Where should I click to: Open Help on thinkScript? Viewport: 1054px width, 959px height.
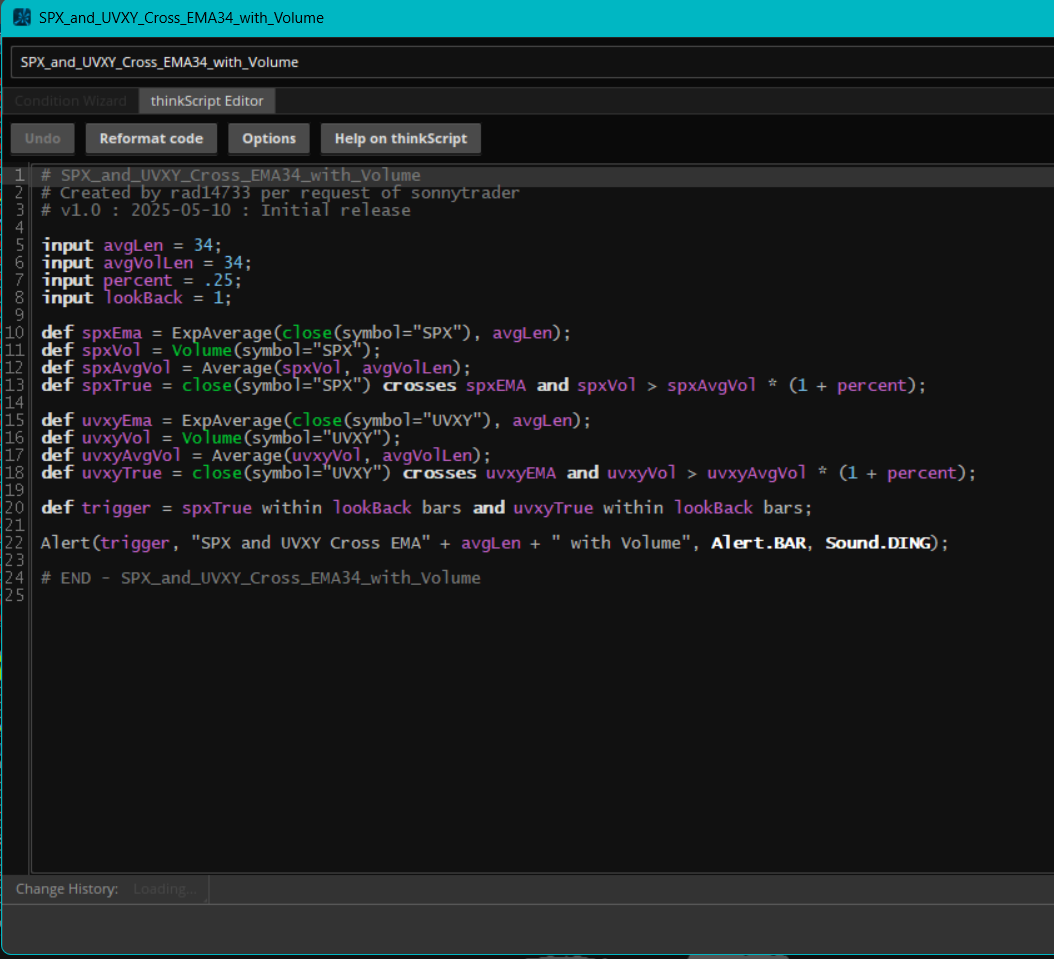click(401, 138)
